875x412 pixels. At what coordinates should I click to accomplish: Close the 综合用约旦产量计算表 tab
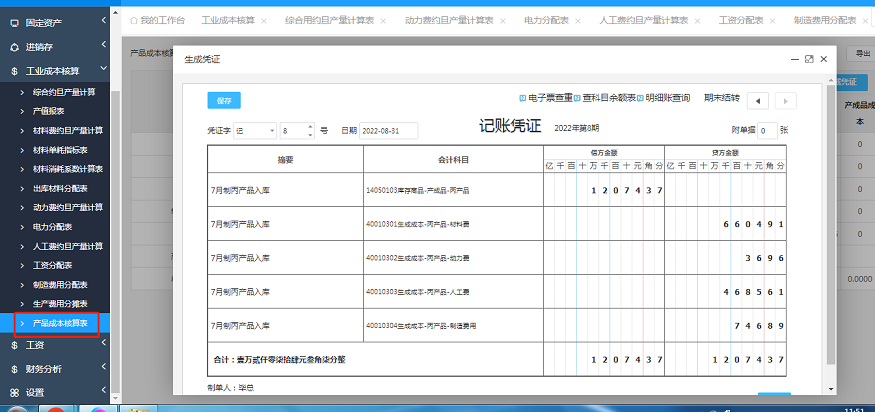[383, 21]
